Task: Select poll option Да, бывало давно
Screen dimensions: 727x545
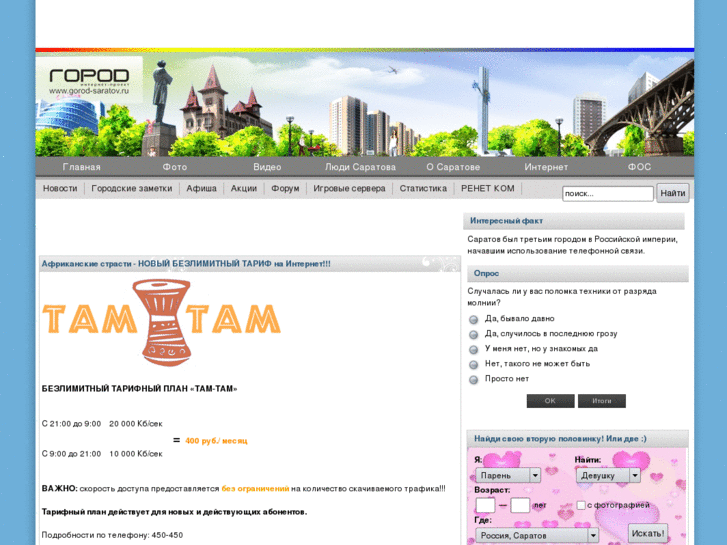Action: pyautogui.click(x=473, y=319)
